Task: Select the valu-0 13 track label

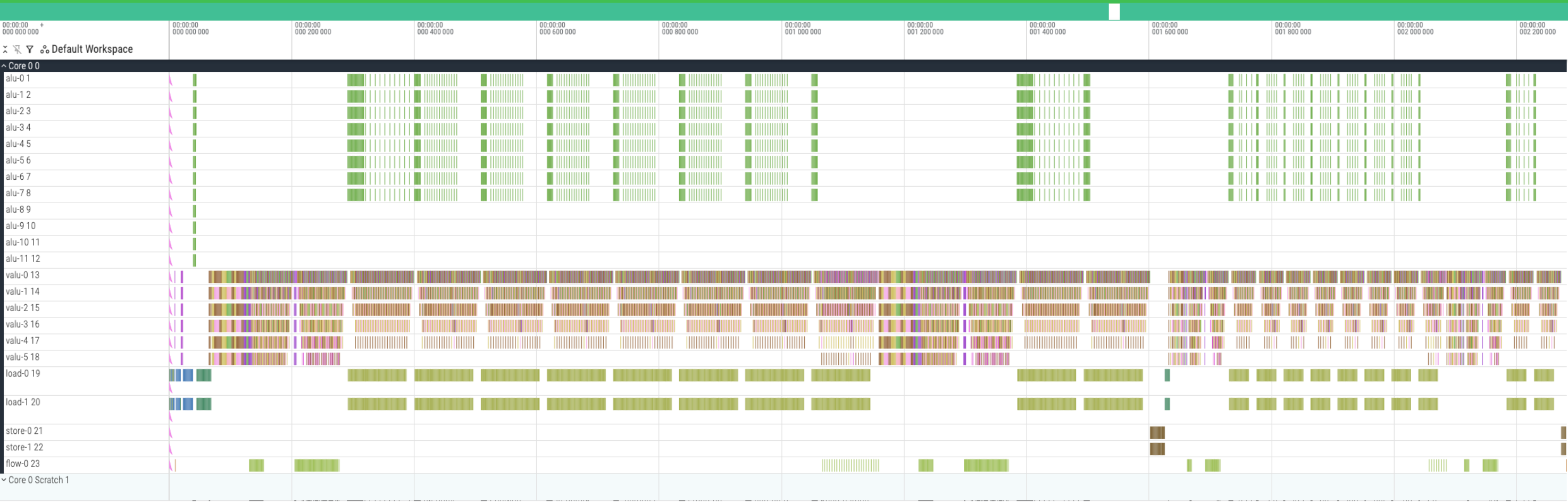Action: (x=22, y=275)
